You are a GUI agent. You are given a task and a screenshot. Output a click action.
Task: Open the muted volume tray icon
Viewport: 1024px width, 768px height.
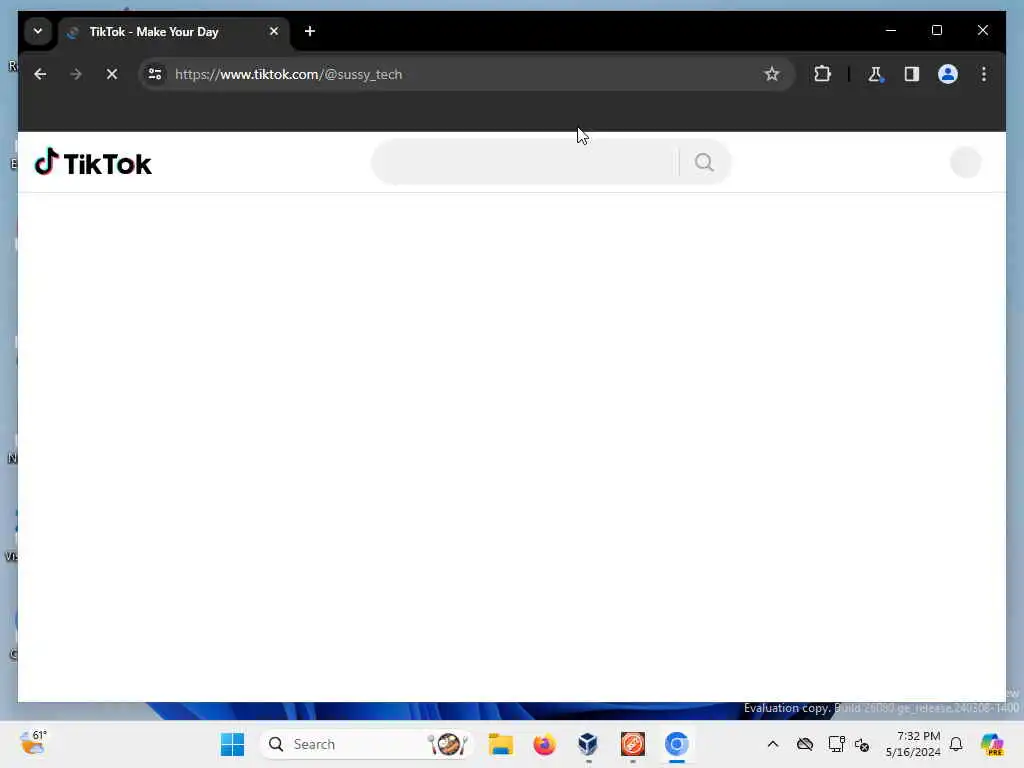[862, 744]
